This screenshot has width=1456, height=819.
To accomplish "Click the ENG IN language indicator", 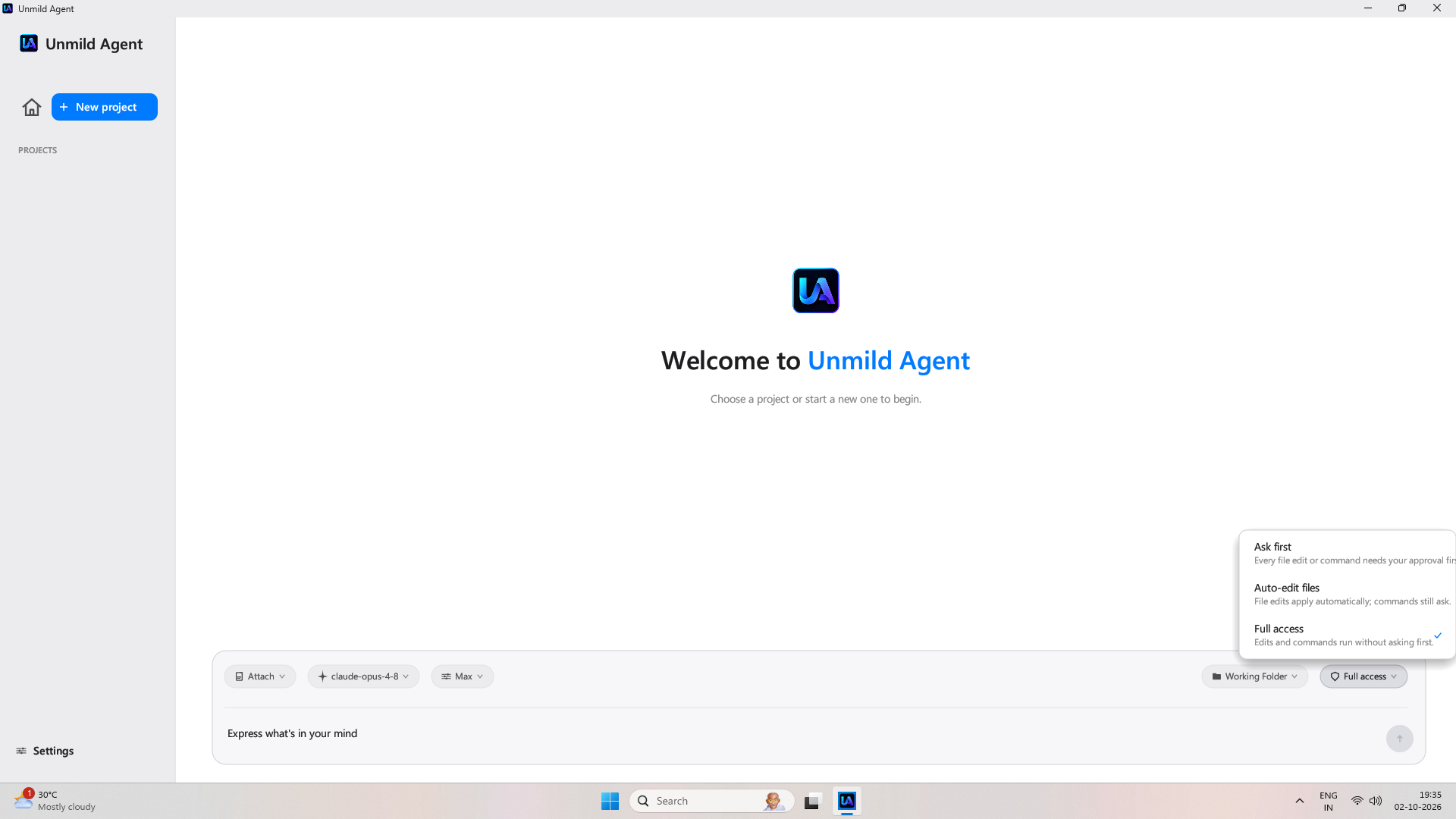I will coord(1329,801).
